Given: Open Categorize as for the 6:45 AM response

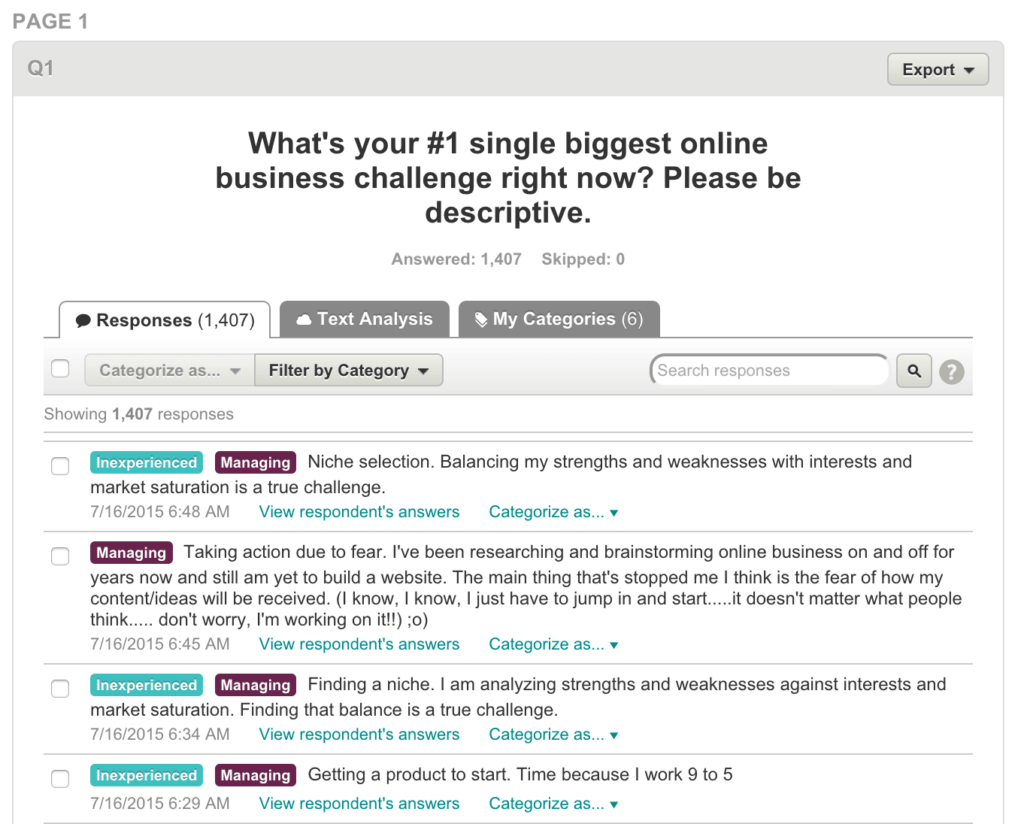Looking at the screenshot, I should point(553,644).
